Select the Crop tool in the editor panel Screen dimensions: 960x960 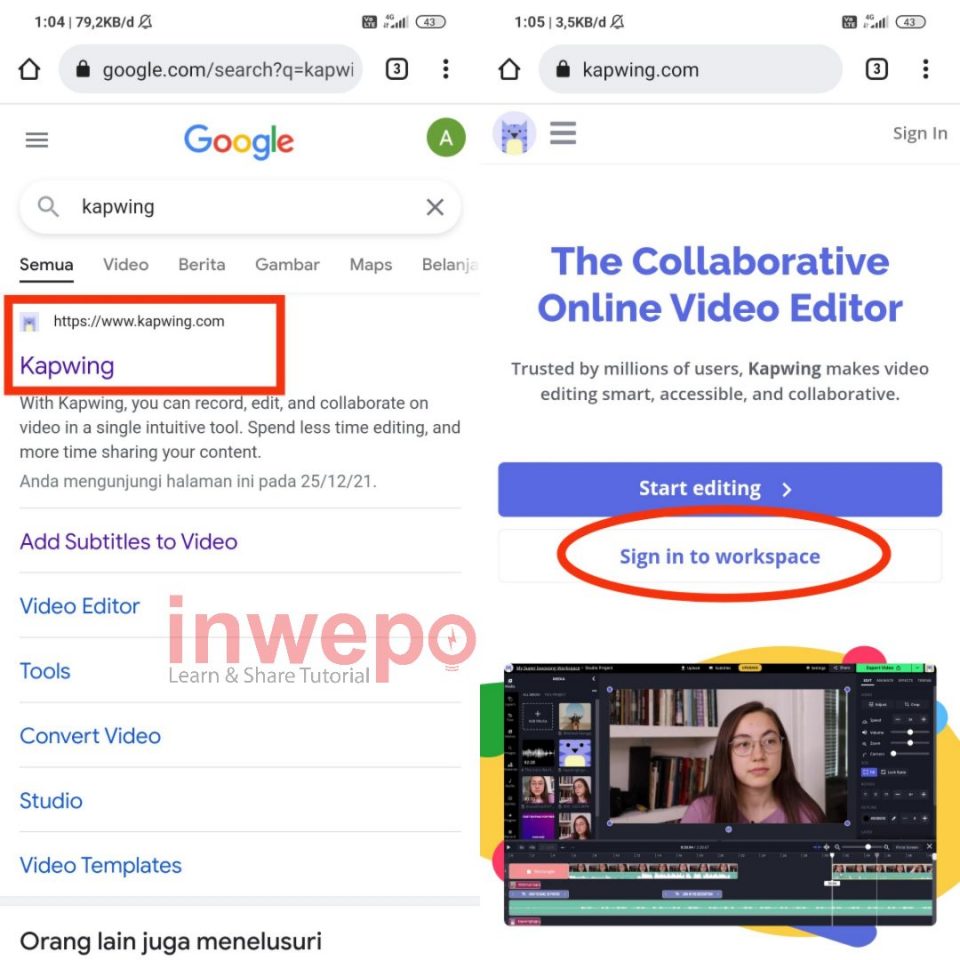[x=910, y=705]
